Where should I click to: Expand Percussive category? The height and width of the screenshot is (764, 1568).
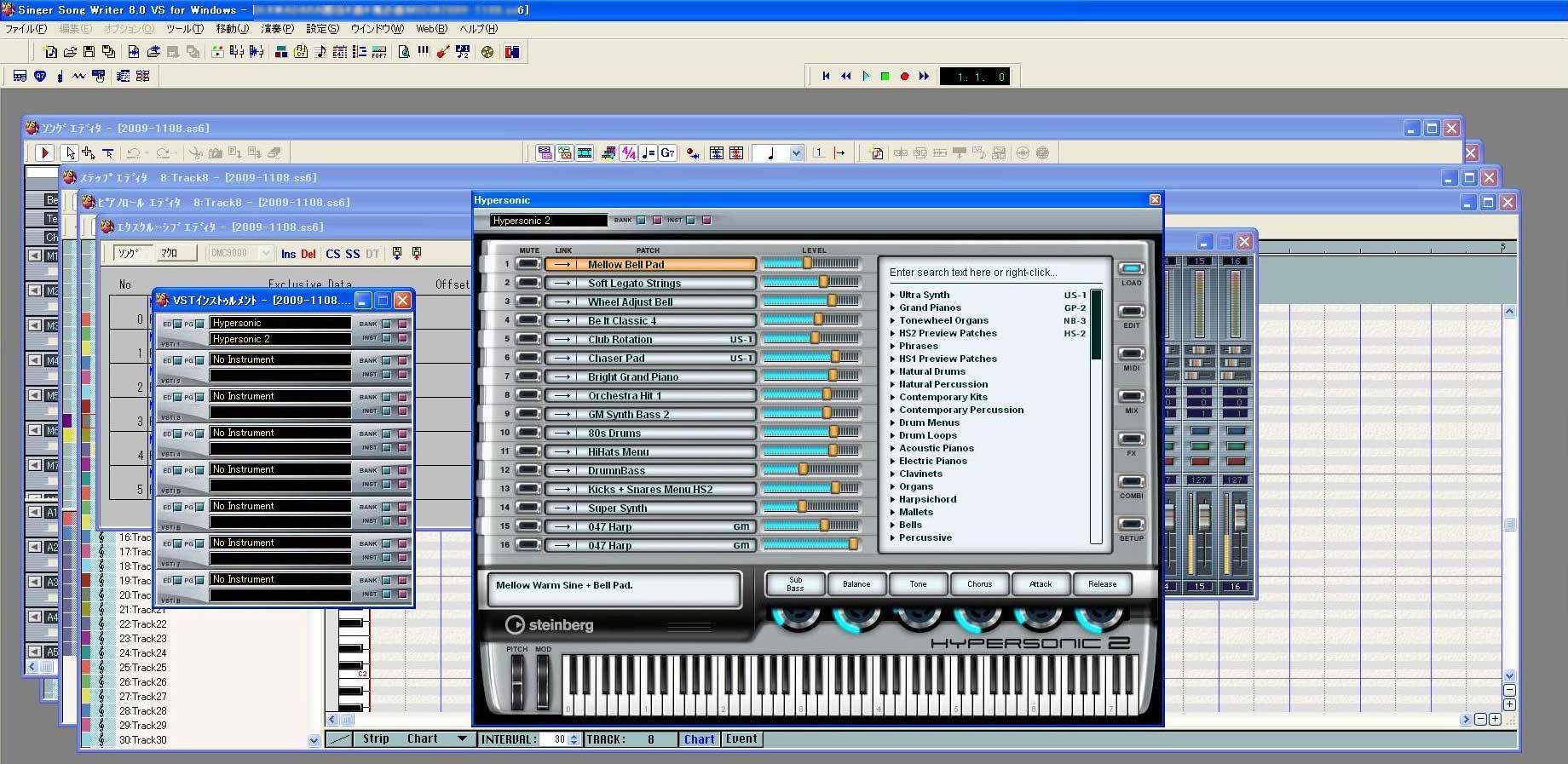coord(893,537)
